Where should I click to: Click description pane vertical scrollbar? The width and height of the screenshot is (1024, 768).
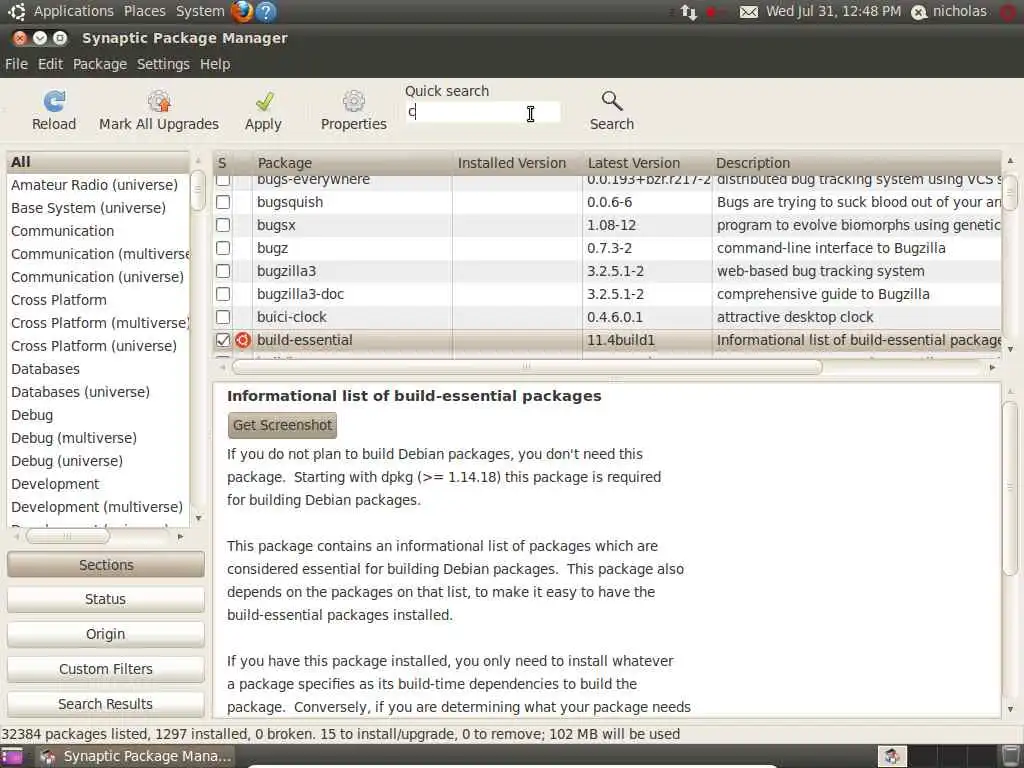pyautogui.click(x=1010, y=488)
